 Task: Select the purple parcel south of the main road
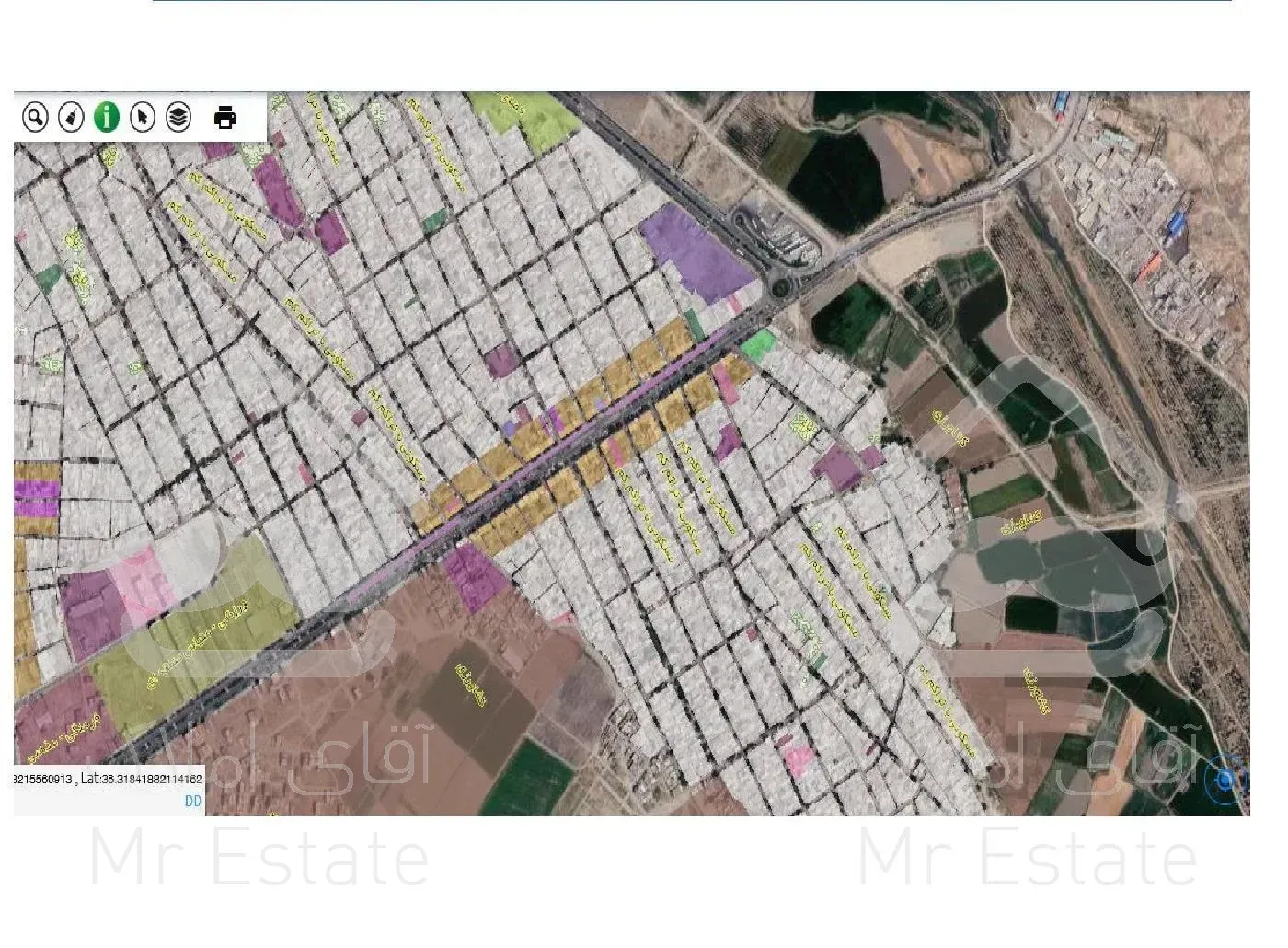[476, 577]
